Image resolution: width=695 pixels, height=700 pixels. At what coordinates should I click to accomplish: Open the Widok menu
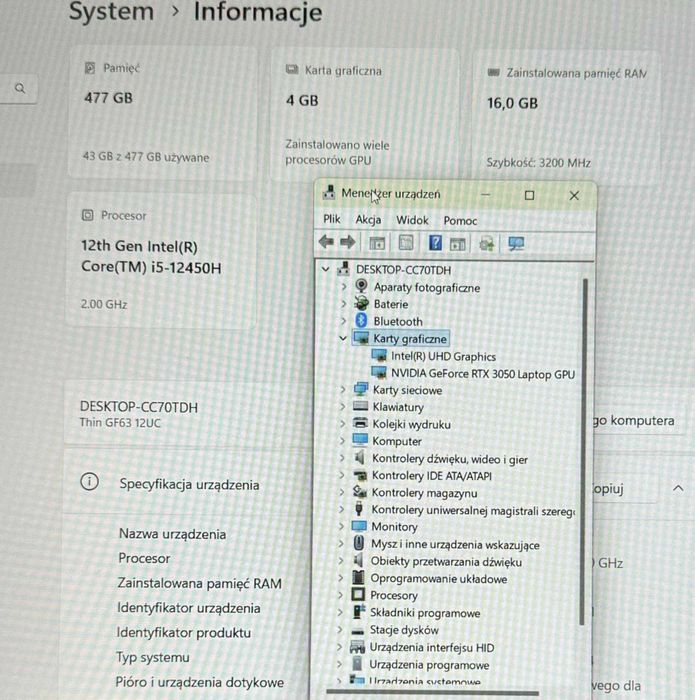pos(412,220)
